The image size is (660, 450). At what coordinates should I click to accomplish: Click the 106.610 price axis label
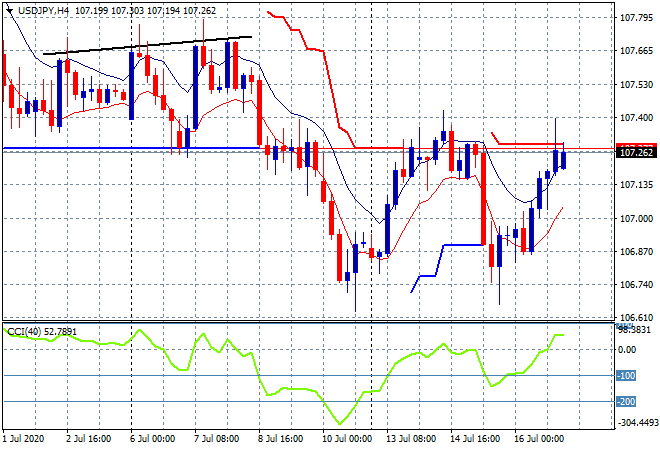click(x=636, y=318)
